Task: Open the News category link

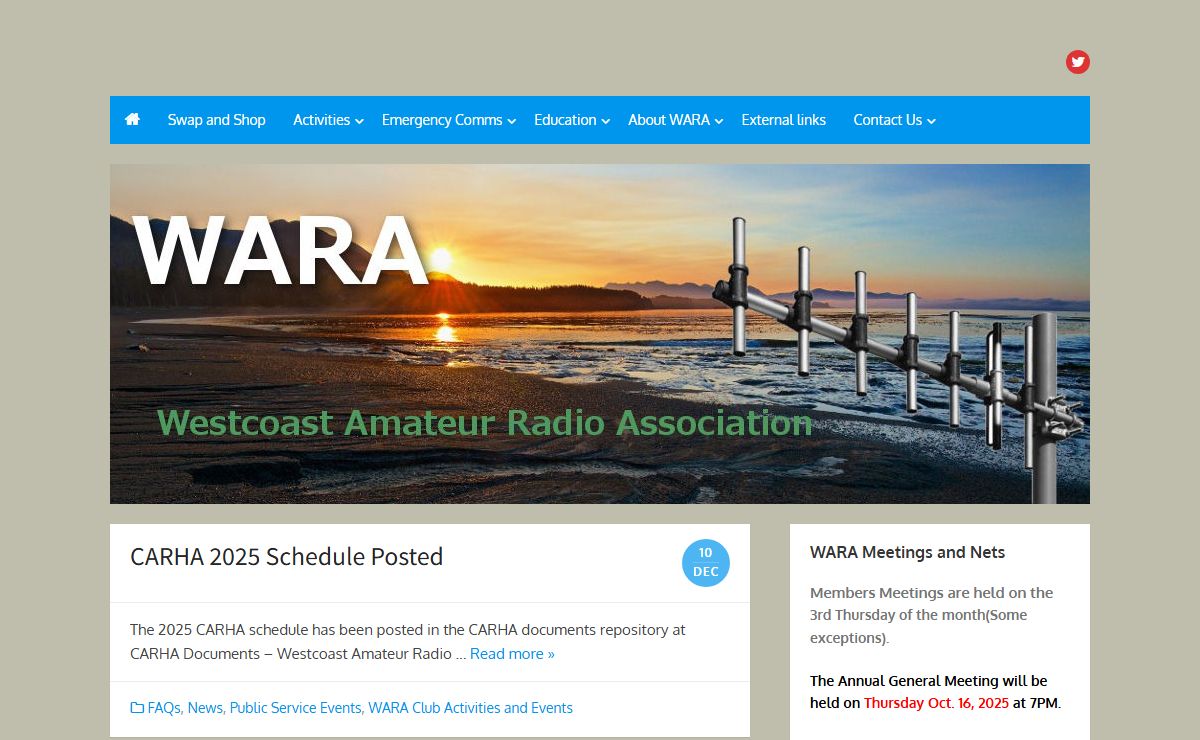Action: (x=205, y=708)
